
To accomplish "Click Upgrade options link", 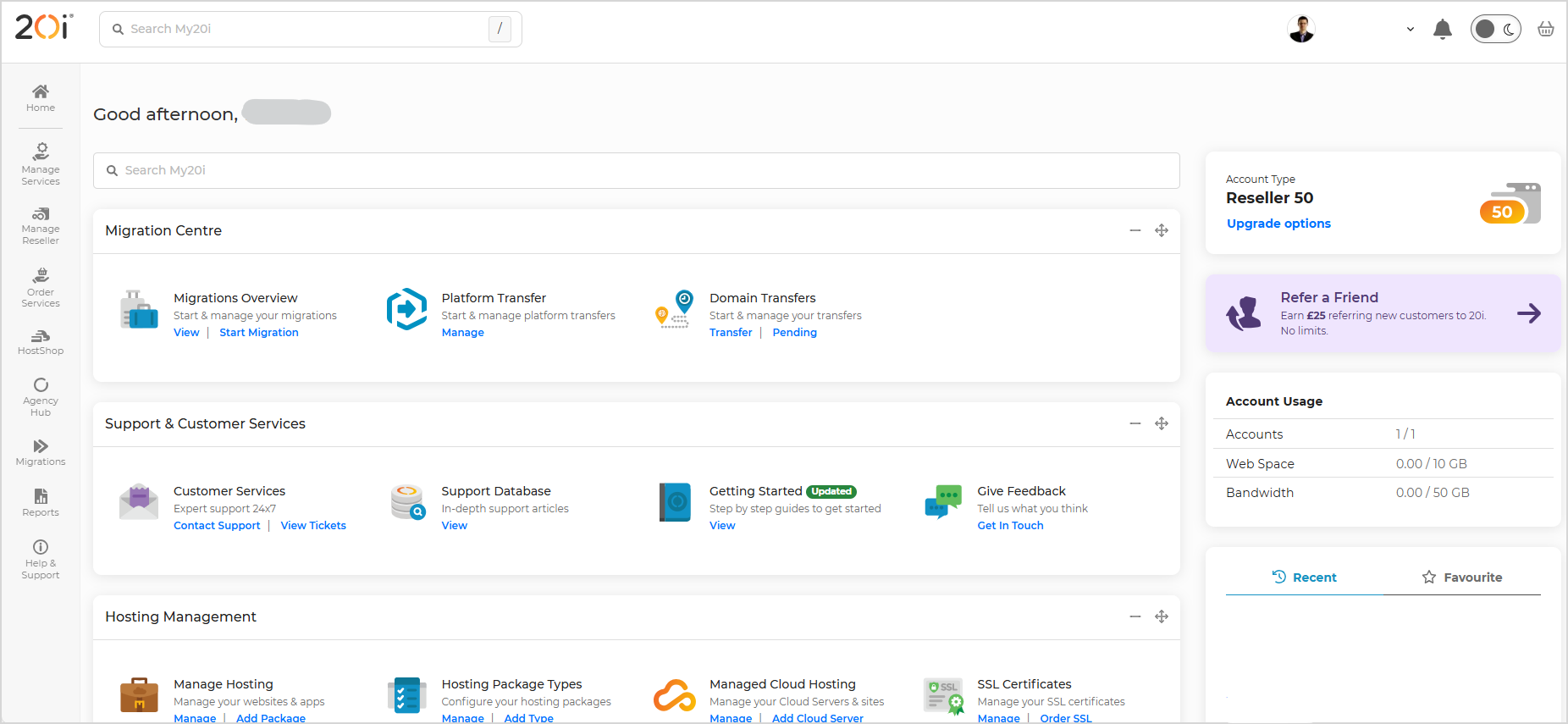I will point(1278,224).
